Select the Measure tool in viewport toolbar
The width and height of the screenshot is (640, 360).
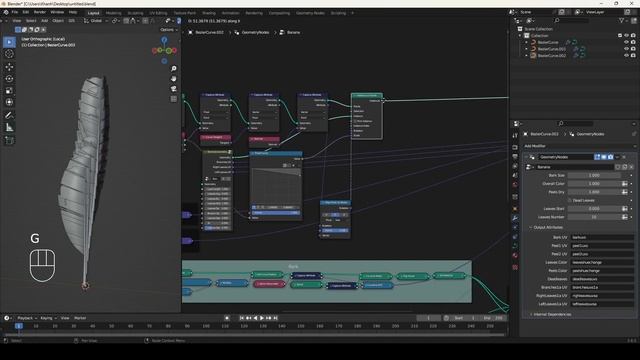point(9,127)
